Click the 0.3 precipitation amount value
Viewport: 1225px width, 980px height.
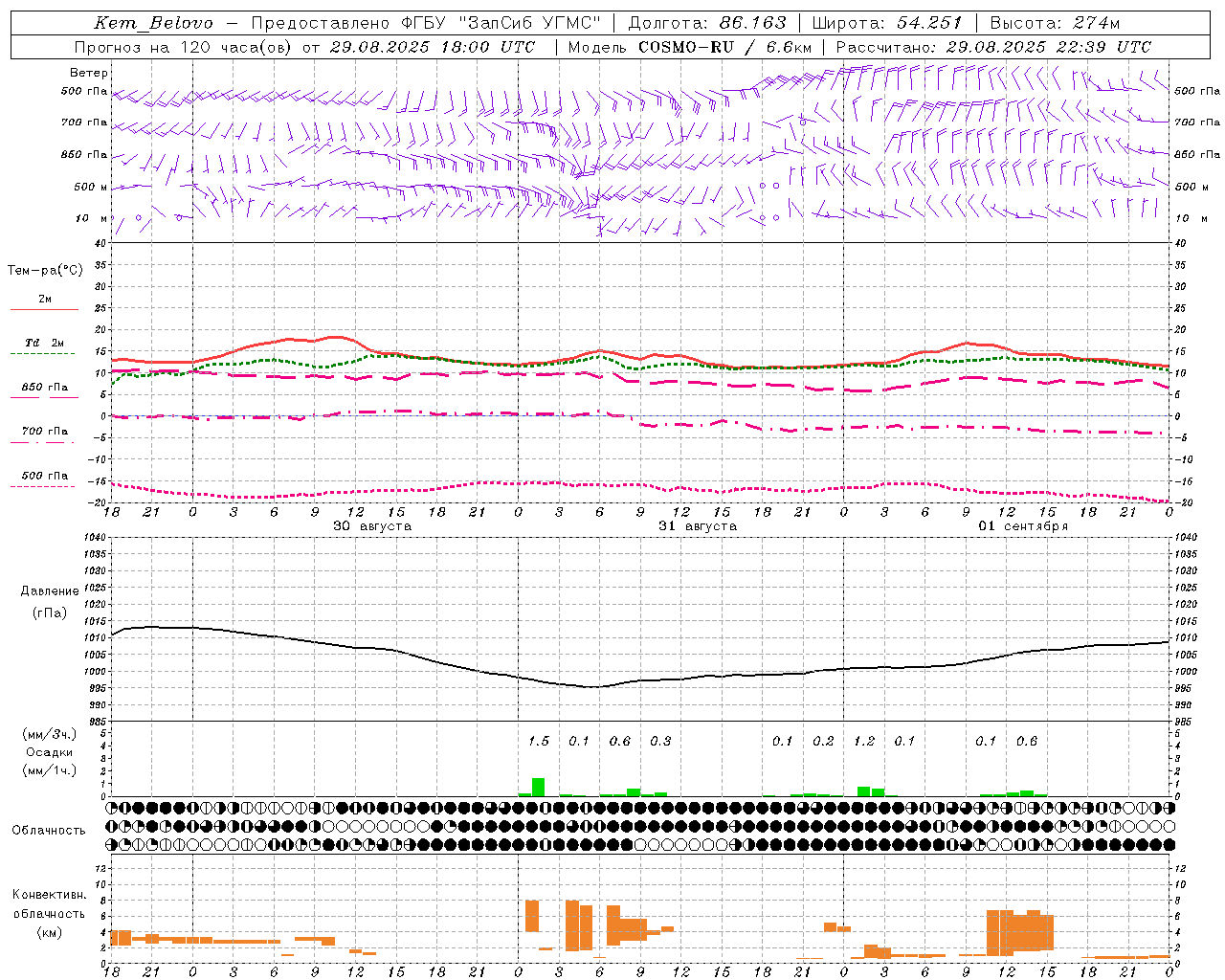pos(660,741)
